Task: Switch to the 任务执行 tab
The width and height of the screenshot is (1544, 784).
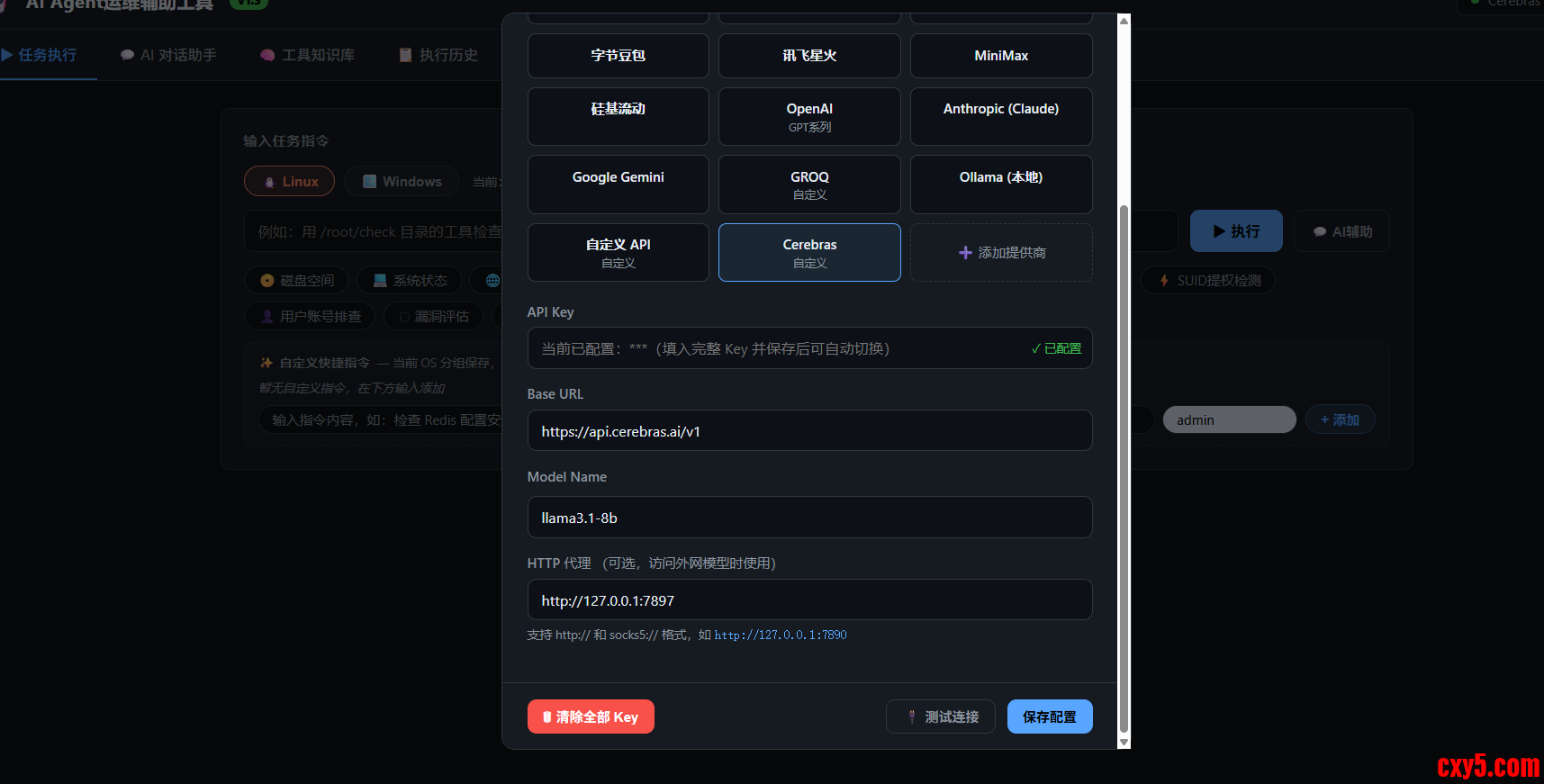Action: click(41, 55)
